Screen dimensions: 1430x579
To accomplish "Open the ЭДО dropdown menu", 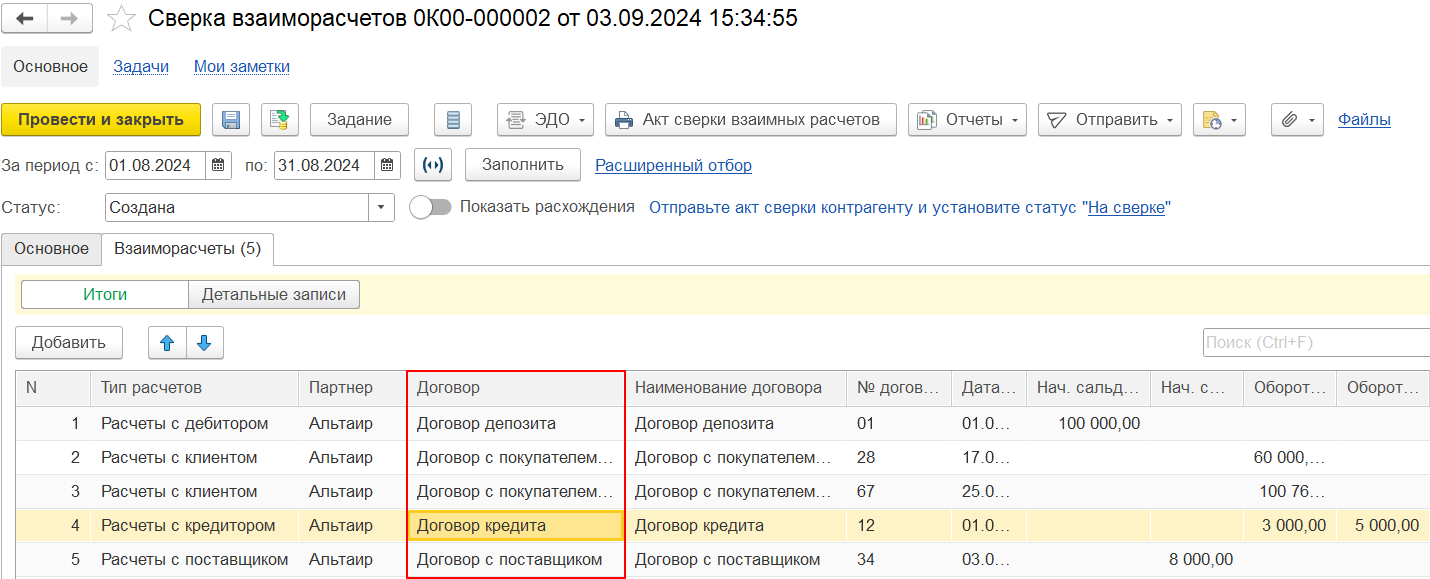I will [545, 120].
